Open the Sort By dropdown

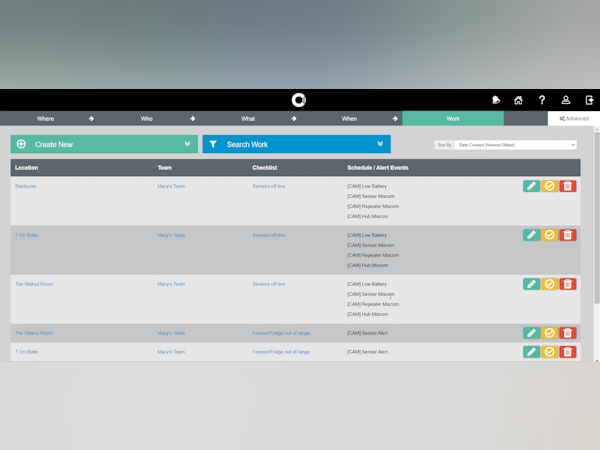(x=515, y=145)
